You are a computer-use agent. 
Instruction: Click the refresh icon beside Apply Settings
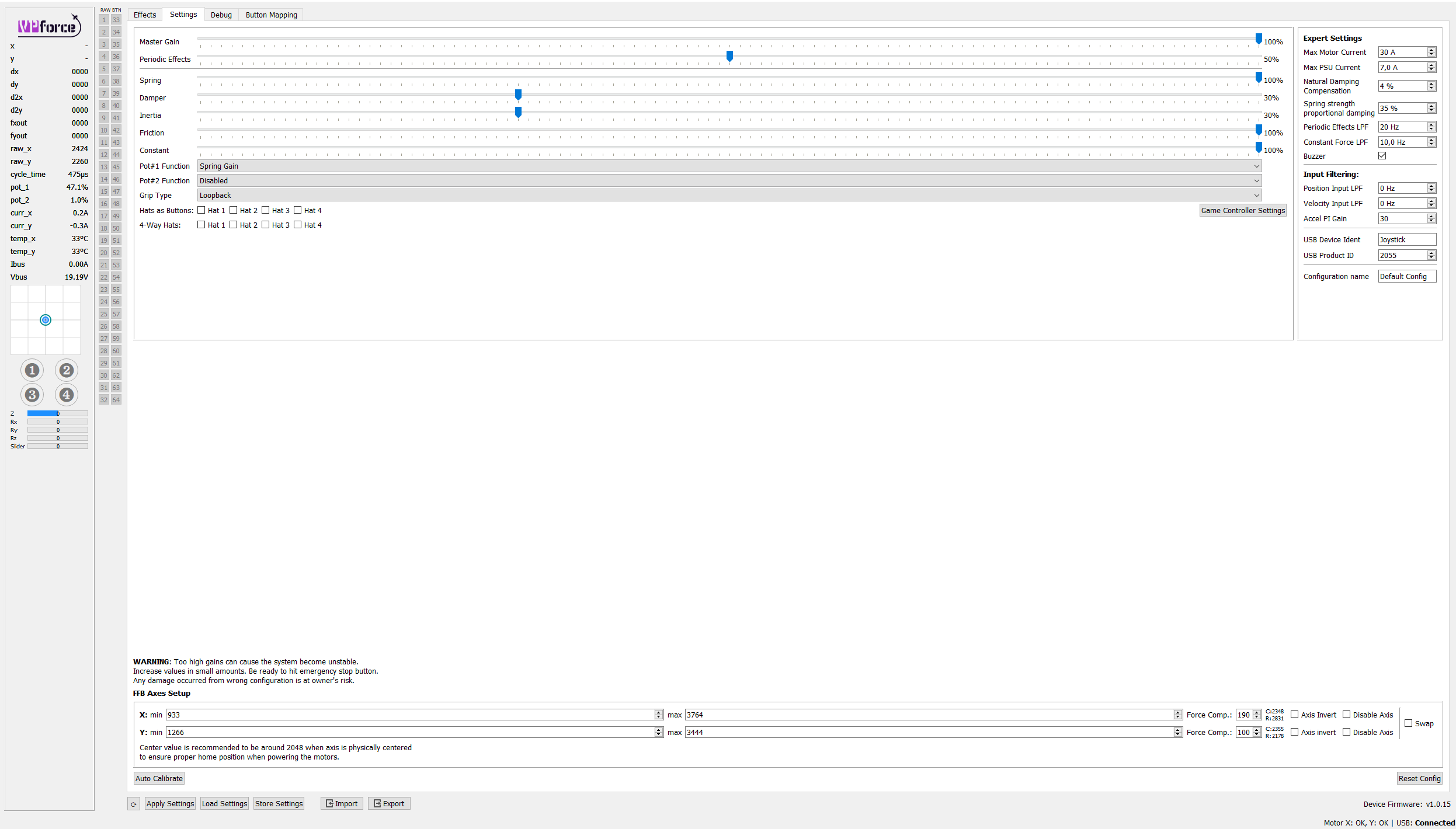click(133, 804)
